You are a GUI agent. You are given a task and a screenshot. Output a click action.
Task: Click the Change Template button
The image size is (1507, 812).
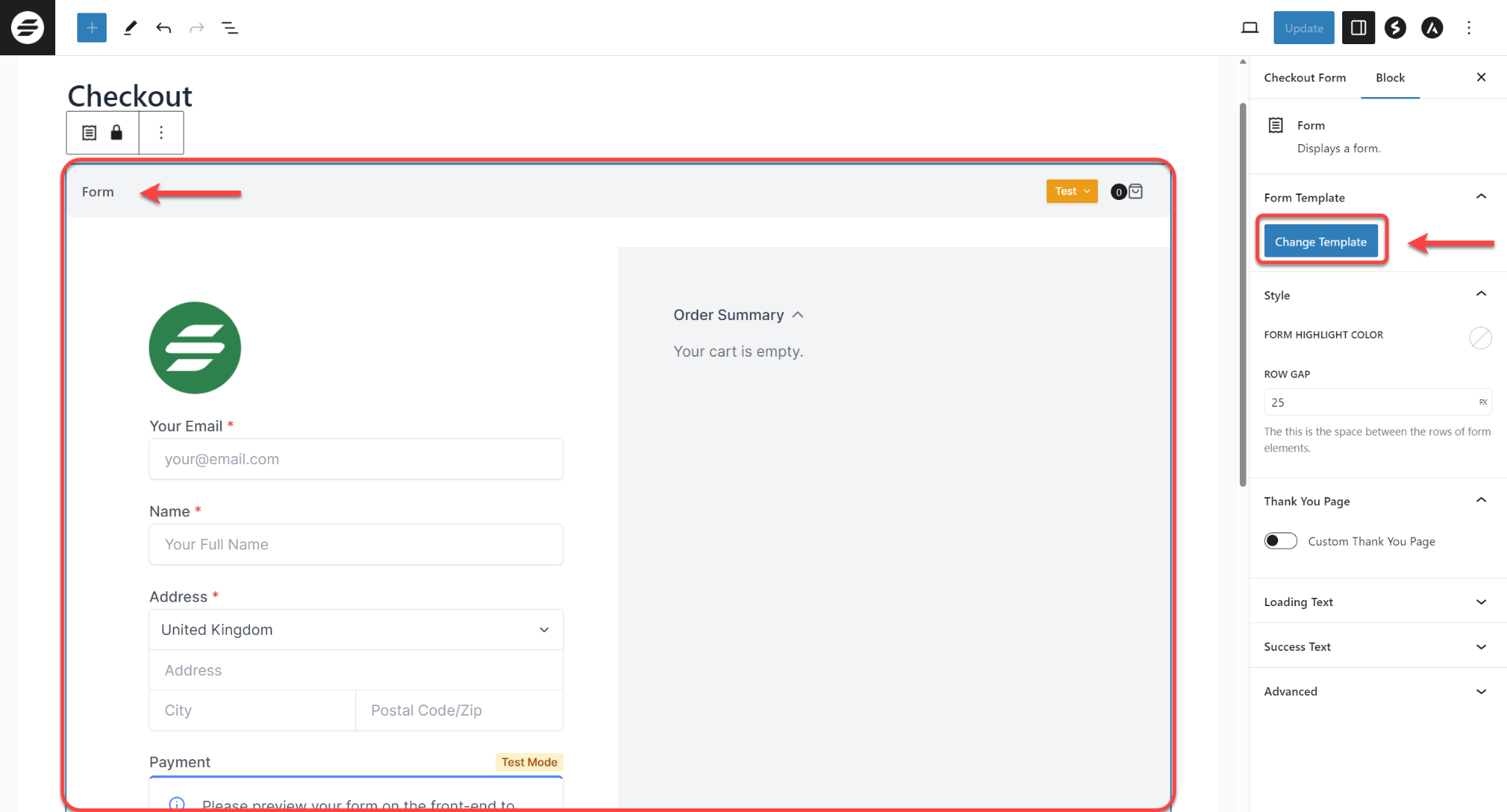click(x=1321, y=241)
